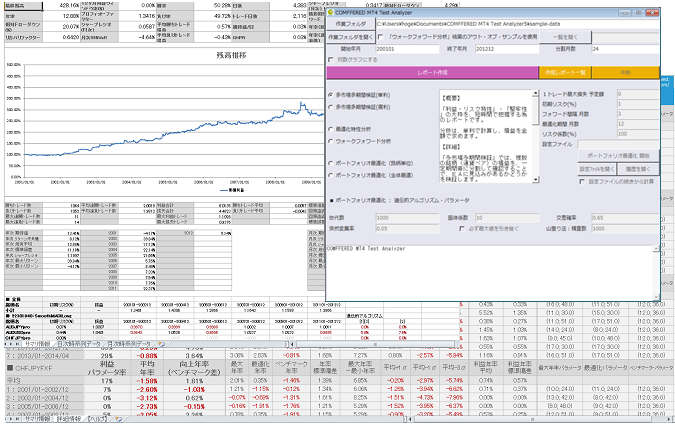Open the 作成レポート一覧 orange button
Screen dimensions: 675x425
coord(565,72)
